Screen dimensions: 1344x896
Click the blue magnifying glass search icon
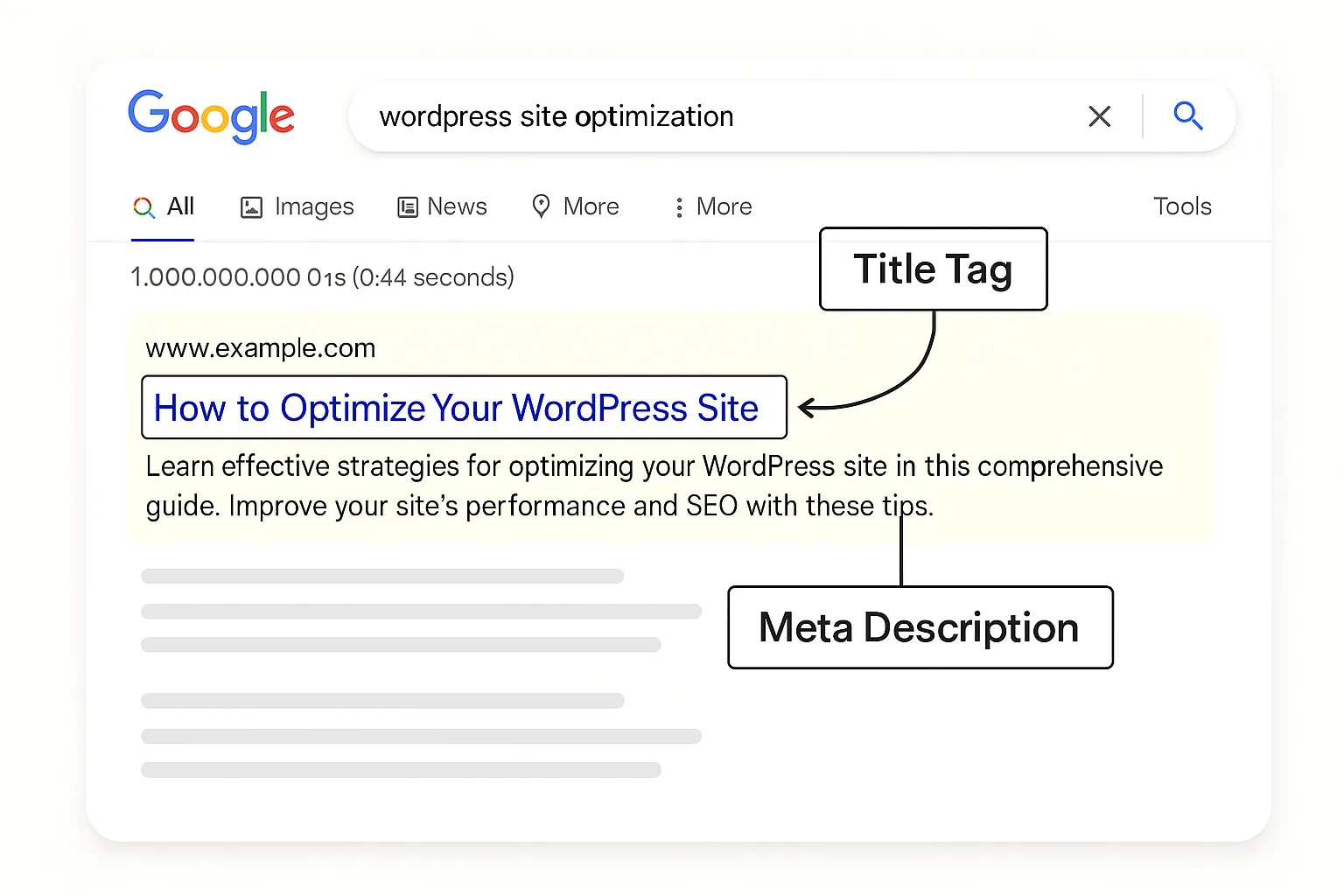pos(1187,115)
